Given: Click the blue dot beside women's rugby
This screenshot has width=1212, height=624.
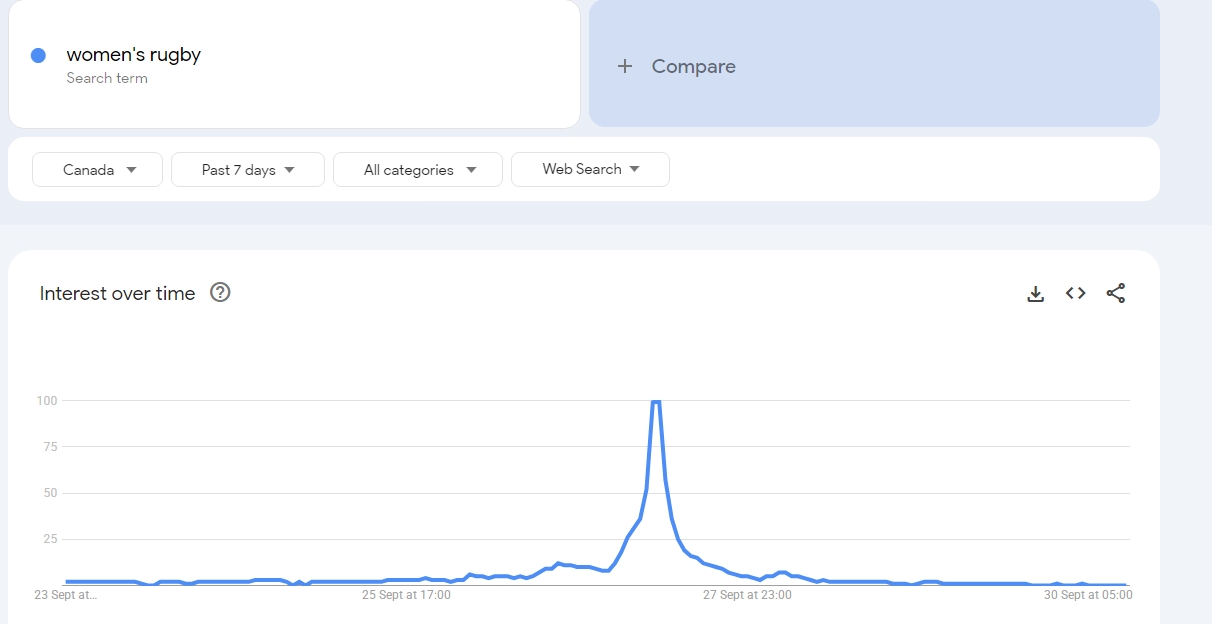Looking at the screenshot, I should point(39,56).
